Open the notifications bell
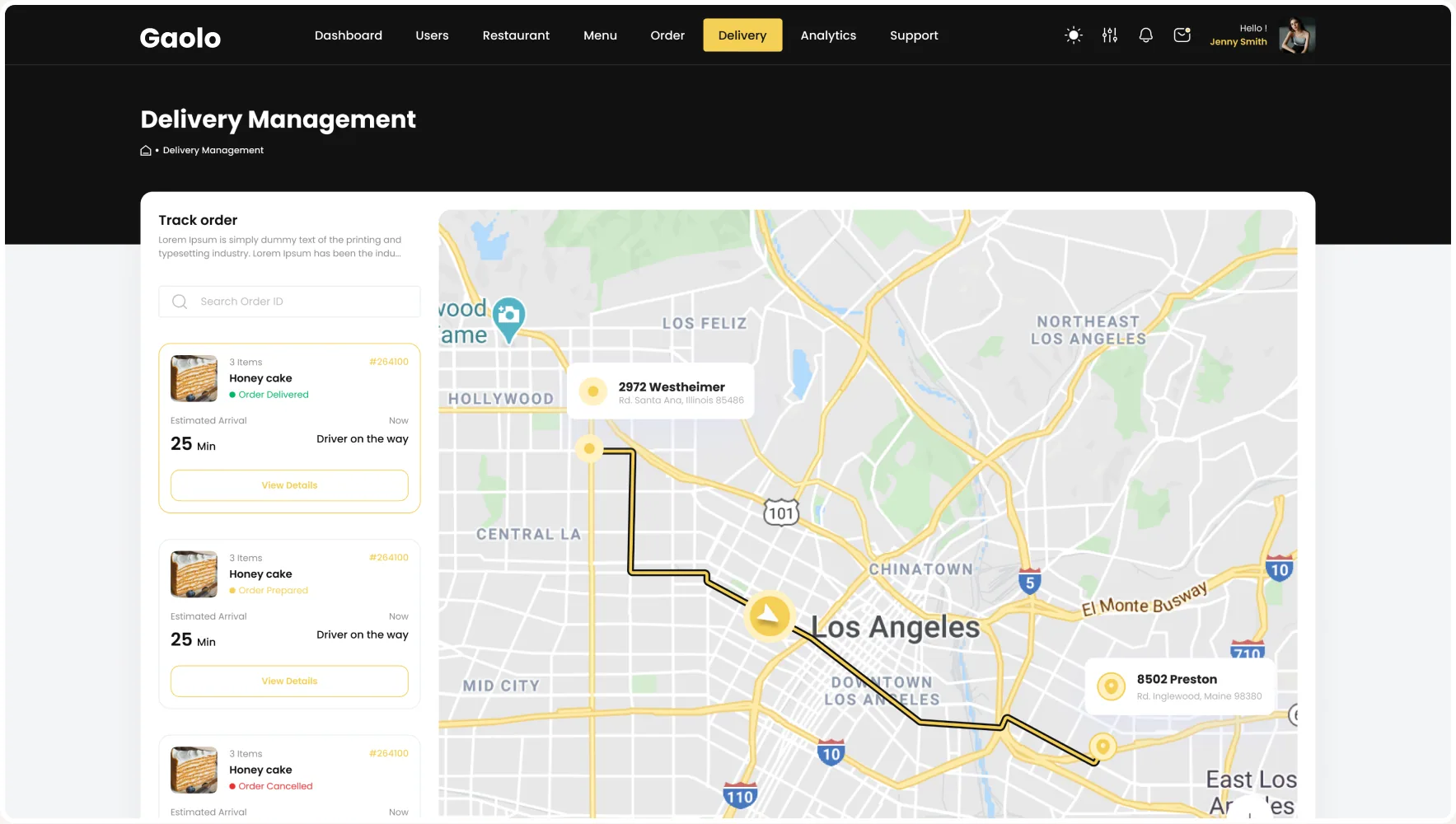 (1145, 35)
